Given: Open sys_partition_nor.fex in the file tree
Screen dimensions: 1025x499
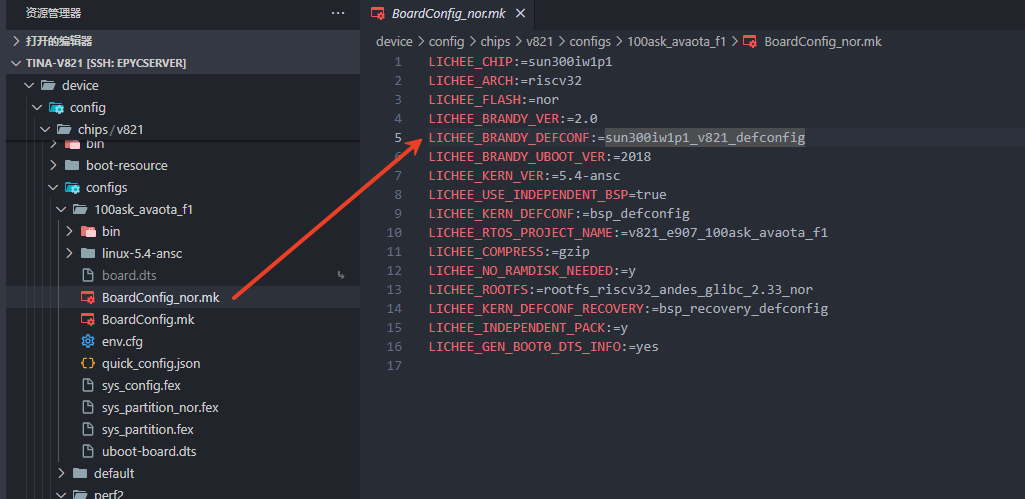Looking at the screenshot, I should (x=159, y=407).
